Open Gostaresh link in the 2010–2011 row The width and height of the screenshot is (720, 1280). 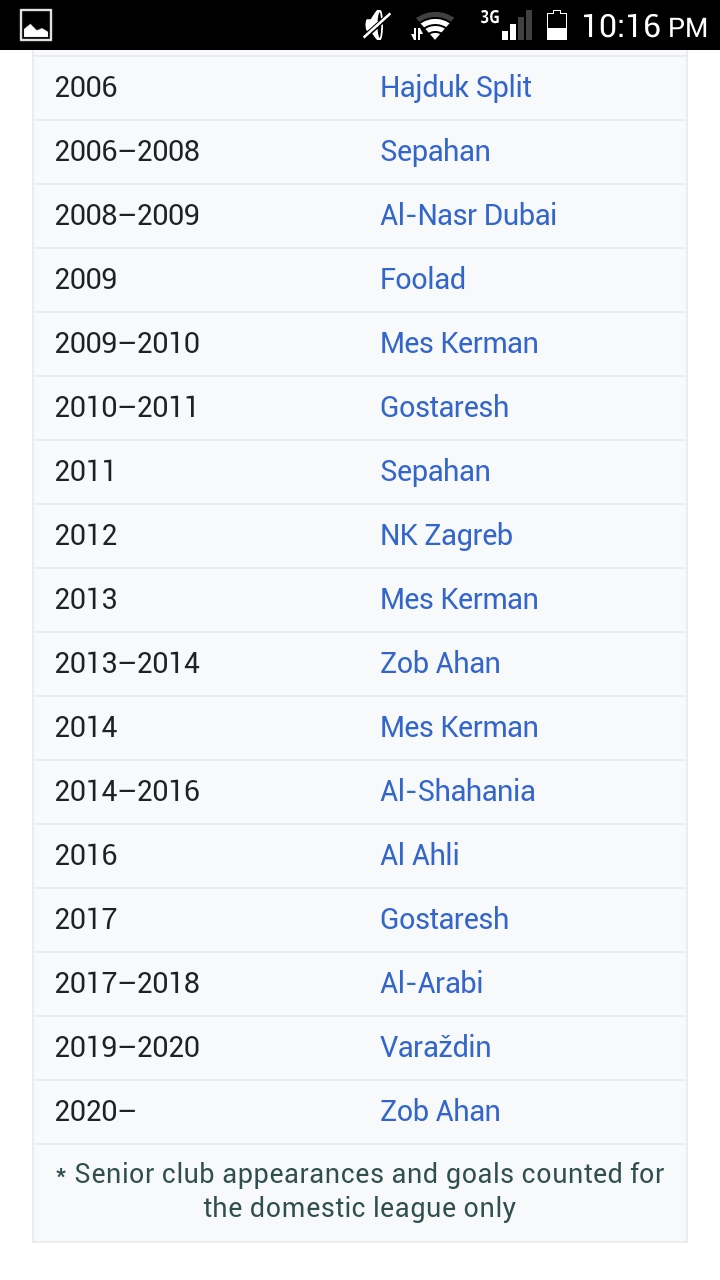pyautogui.click(x=444, y=407)
